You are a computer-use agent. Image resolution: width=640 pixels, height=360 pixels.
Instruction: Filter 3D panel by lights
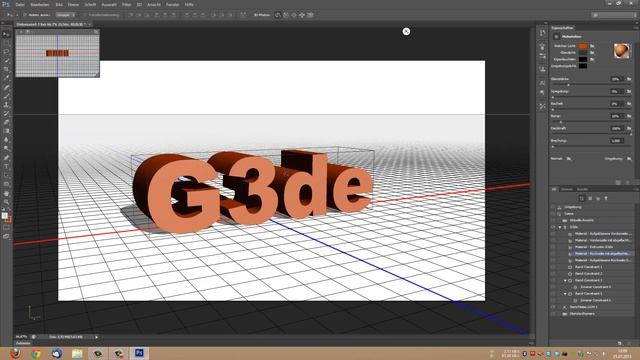tap(606, 198)
